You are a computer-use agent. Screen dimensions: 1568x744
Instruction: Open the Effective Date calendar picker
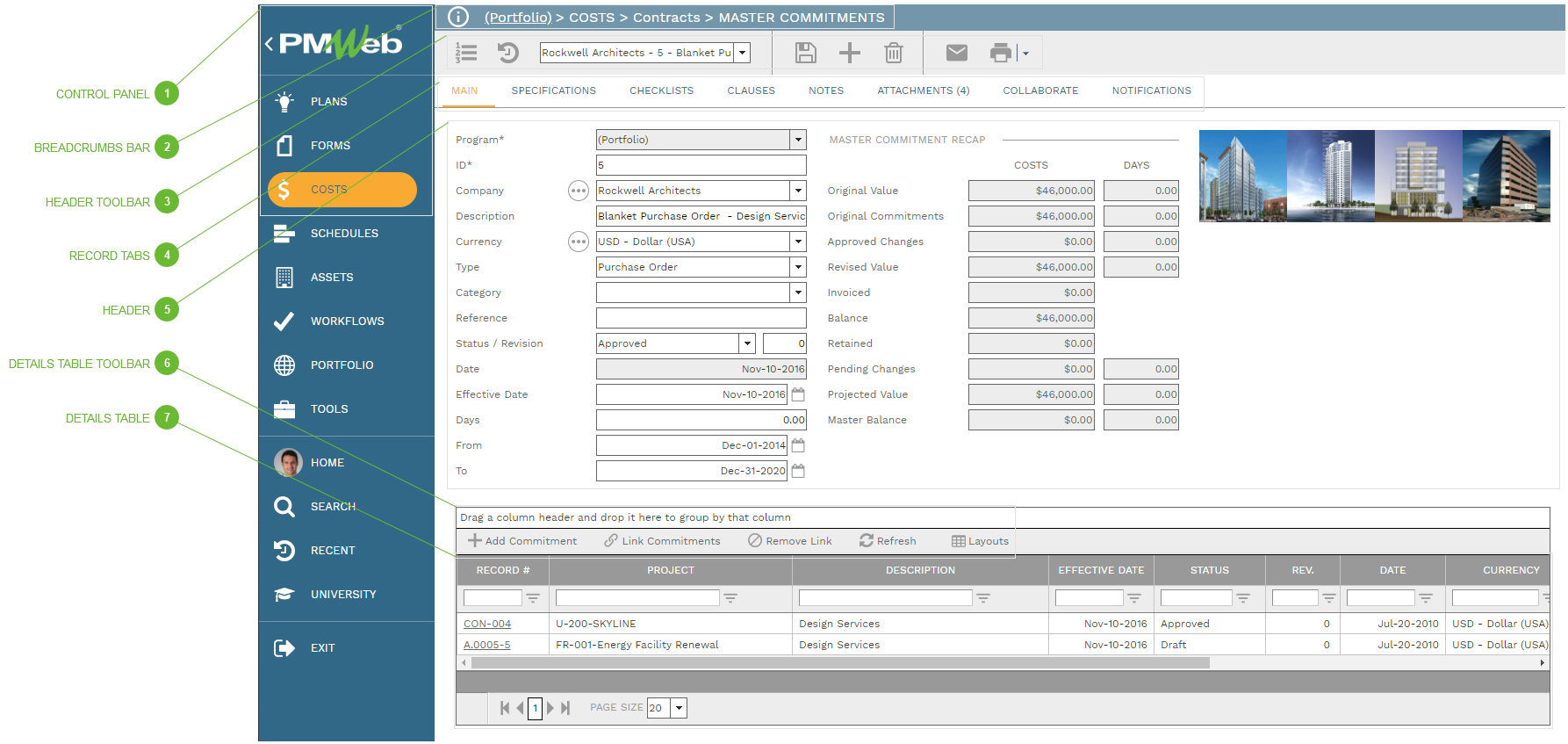798,394
